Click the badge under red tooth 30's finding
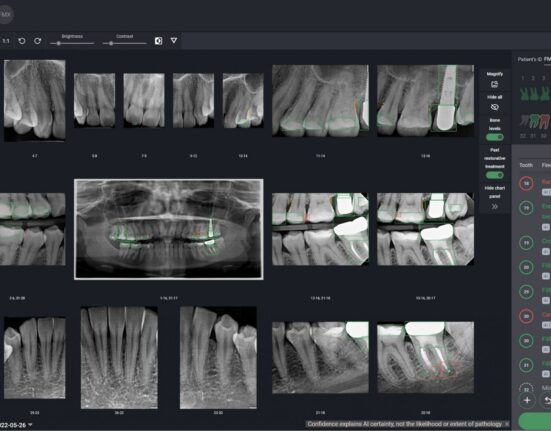551x431 pixels. pyautogui.click(x=546, y=325)
